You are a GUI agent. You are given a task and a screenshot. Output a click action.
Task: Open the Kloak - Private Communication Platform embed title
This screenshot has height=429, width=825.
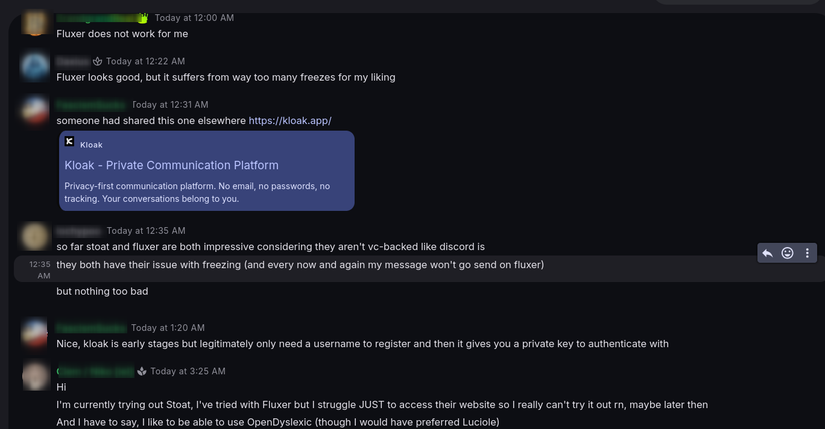172,165
